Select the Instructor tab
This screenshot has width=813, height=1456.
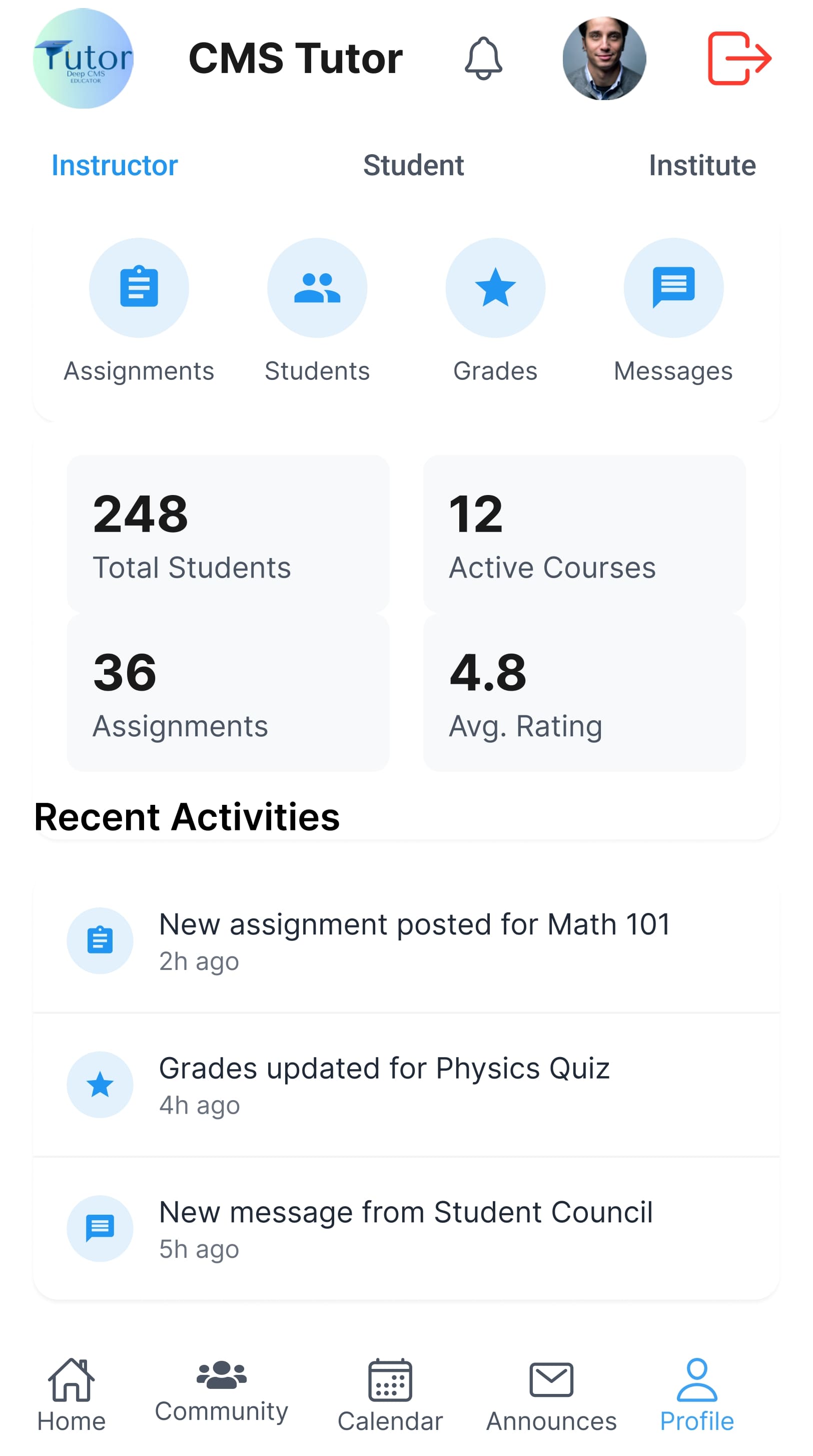click(115, 166)
